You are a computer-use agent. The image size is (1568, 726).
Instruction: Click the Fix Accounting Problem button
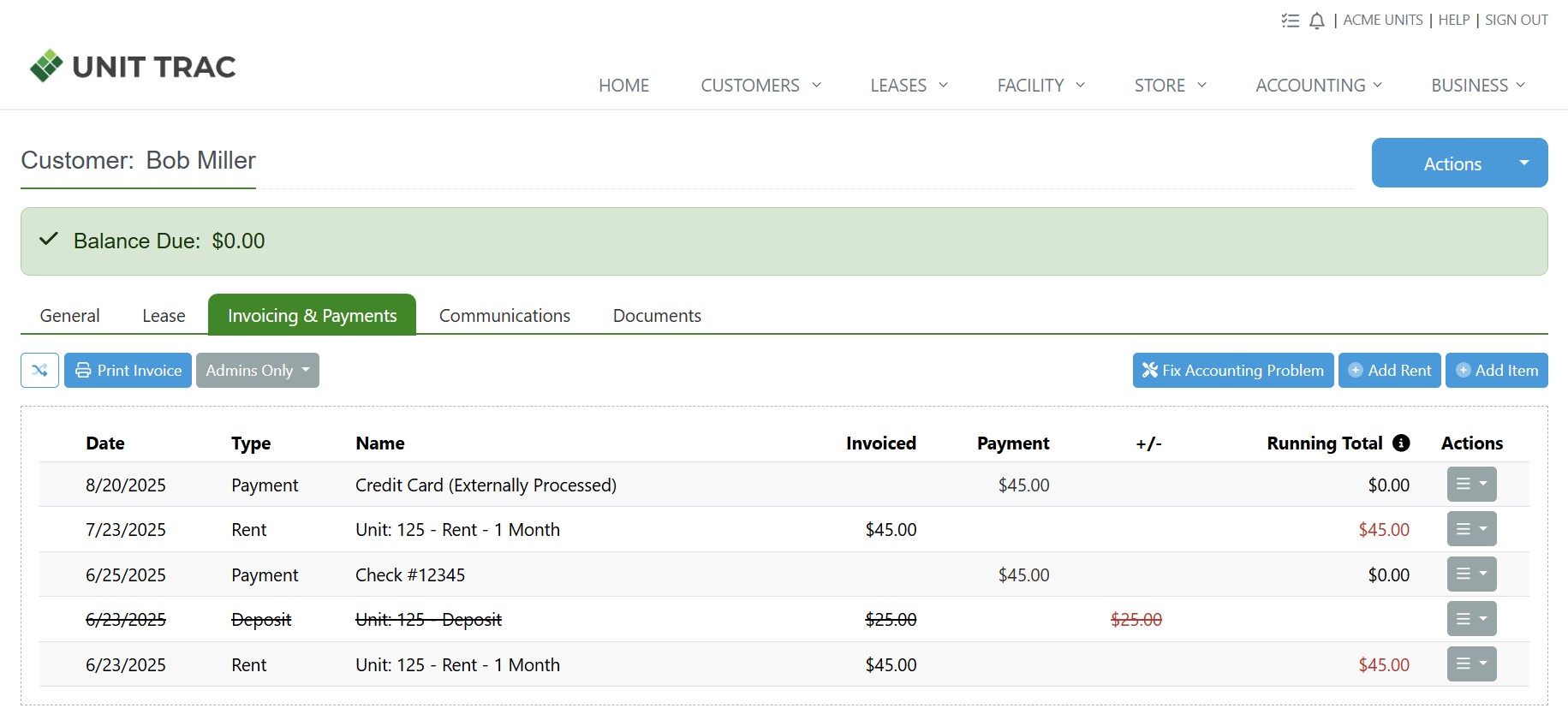(x=1232, y=371)
